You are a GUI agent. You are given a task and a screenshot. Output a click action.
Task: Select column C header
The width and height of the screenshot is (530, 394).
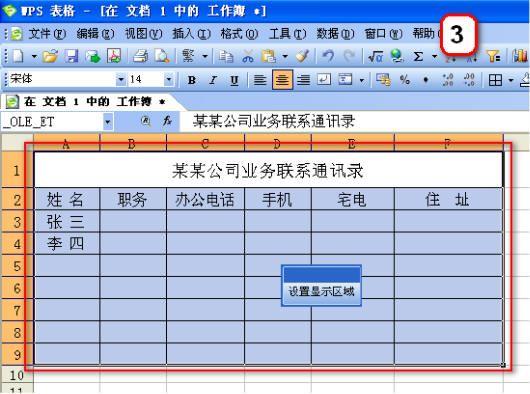click(205, 144)
